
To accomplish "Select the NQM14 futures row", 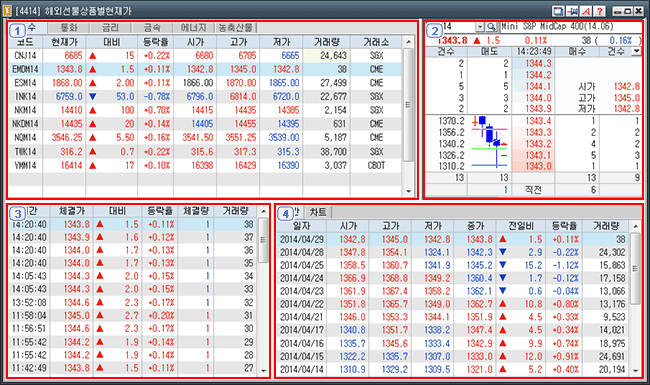I will (205, 138).
